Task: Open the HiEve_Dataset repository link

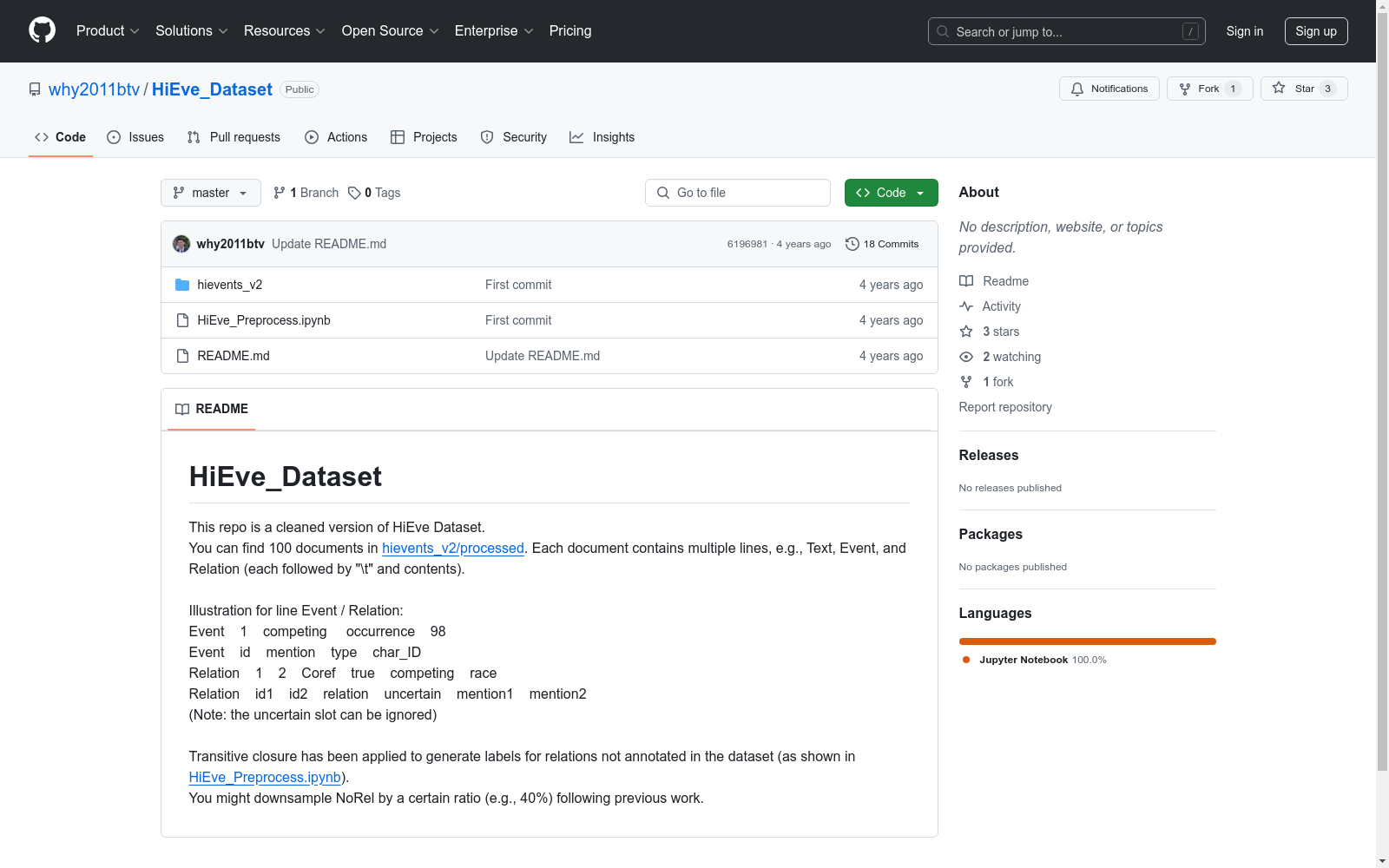Action: click(x=212, y=89)
